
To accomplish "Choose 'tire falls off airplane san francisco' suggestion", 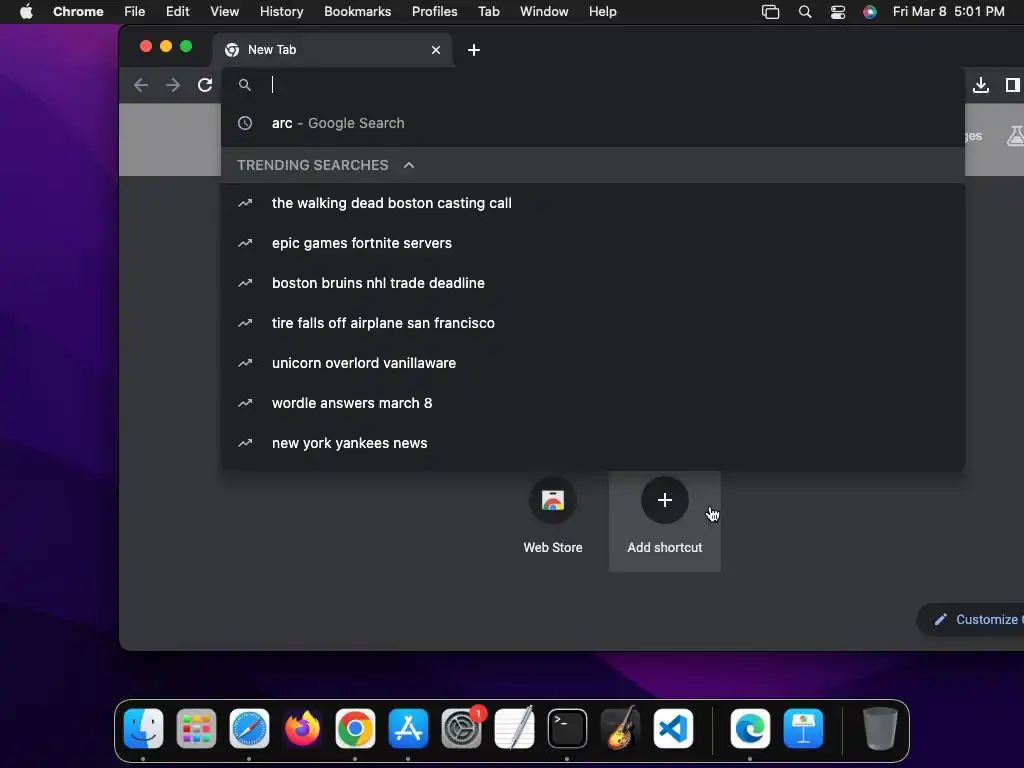I will tap(592, 323).
